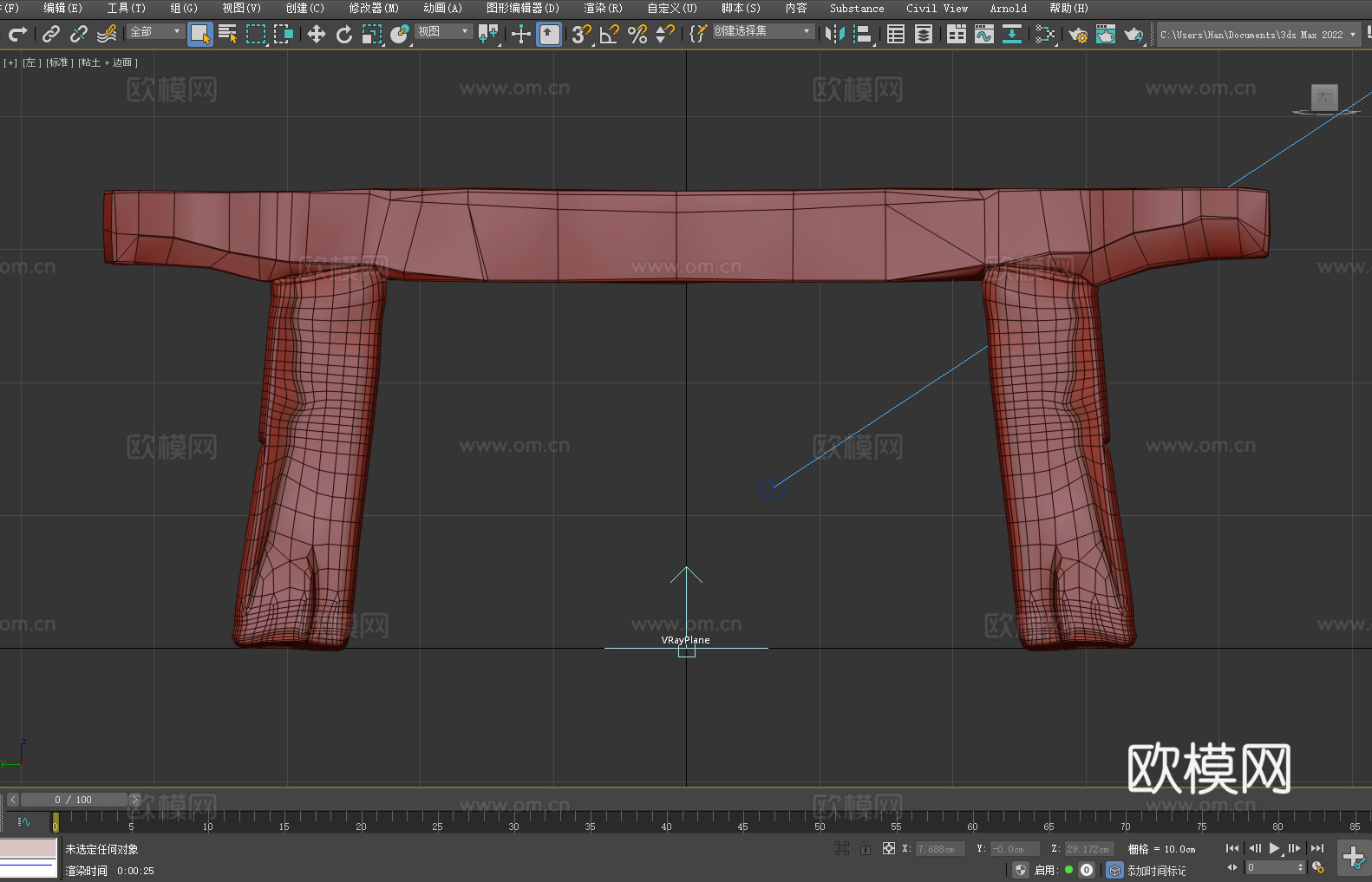Viewport: 1372px width, 882px height.
Task: Toggle Percent Snap
Action: (637, 34)
